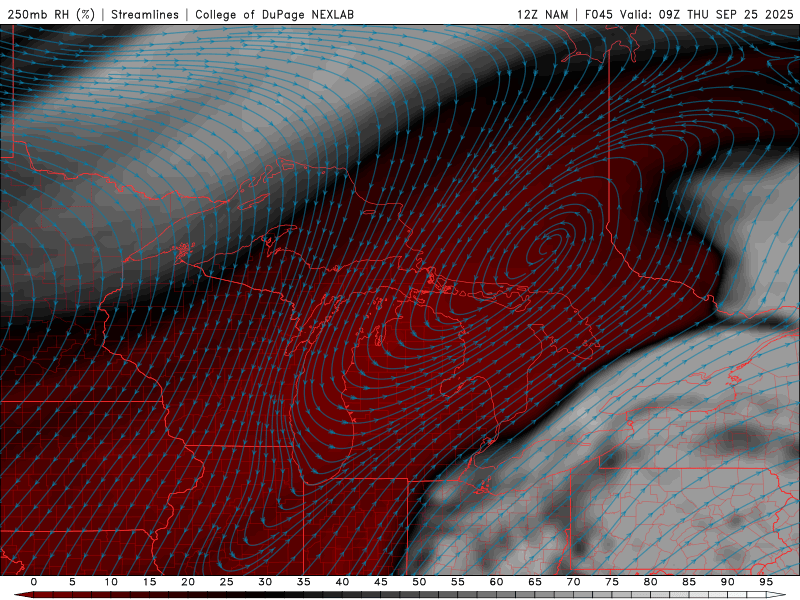Image resolution: width=800 pixels, height=600 pixels.
Task: Select the colorbar value "75"
Action: 612,582
